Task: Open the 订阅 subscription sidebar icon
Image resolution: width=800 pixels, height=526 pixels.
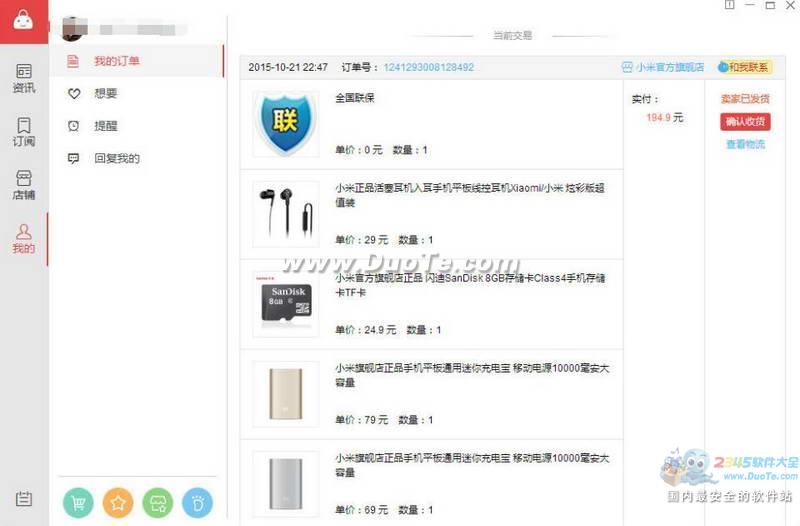Action: pos(24,132)
